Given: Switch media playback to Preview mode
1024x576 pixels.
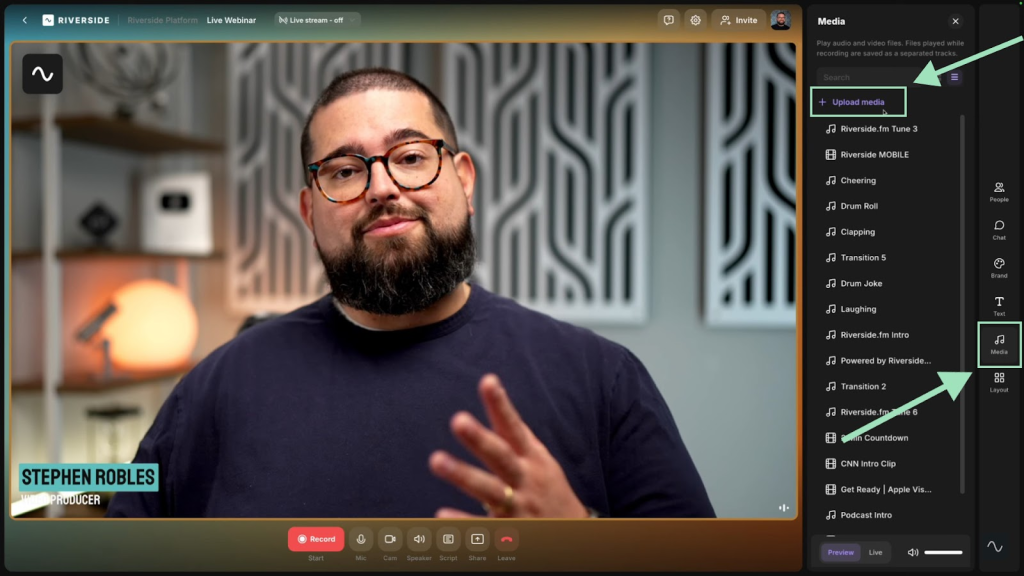Looking at the screenshot, I should click(840, 552).
